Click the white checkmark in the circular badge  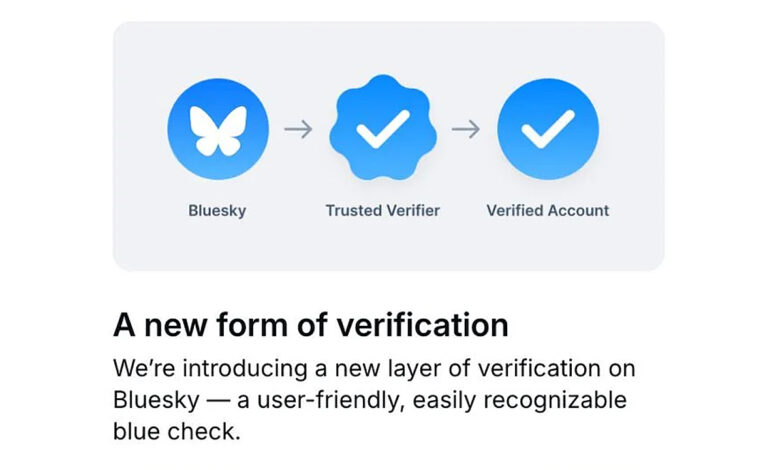[x=548, y=129]
